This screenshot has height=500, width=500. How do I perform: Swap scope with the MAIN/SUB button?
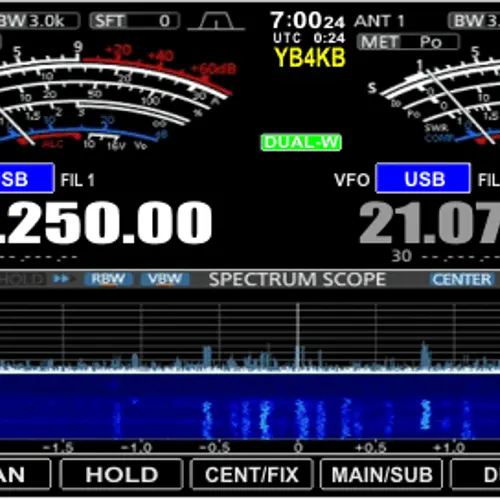click(x=382, y=474)
